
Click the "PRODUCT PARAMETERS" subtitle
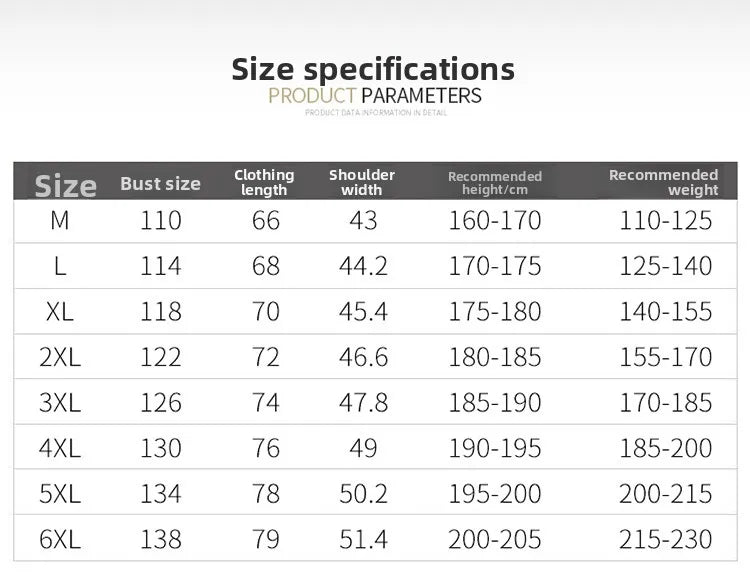click(375, 96)
